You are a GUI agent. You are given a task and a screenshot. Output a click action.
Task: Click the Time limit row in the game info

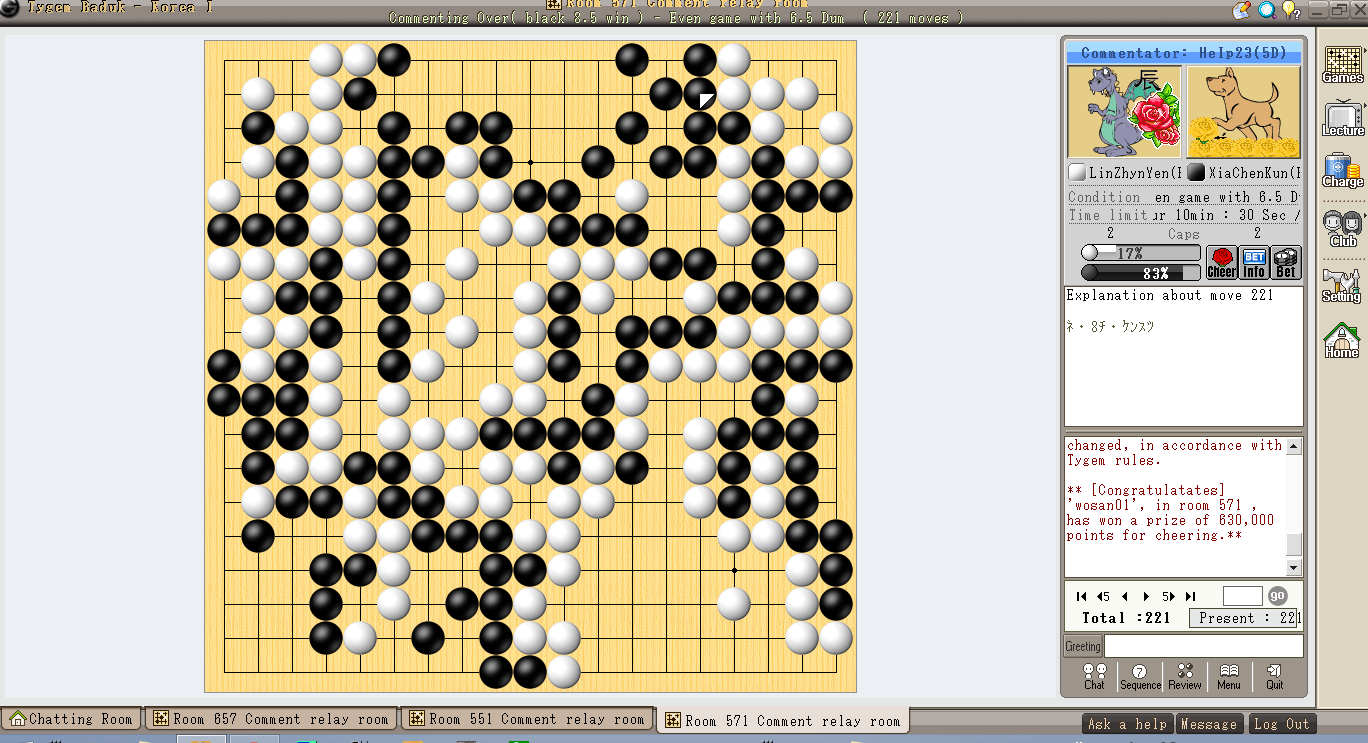1184,215
